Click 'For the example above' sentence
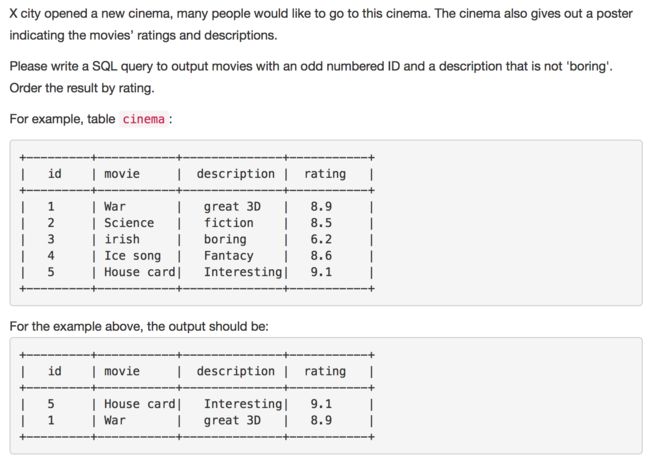The image size is (650, 474). tap(139, 327)
